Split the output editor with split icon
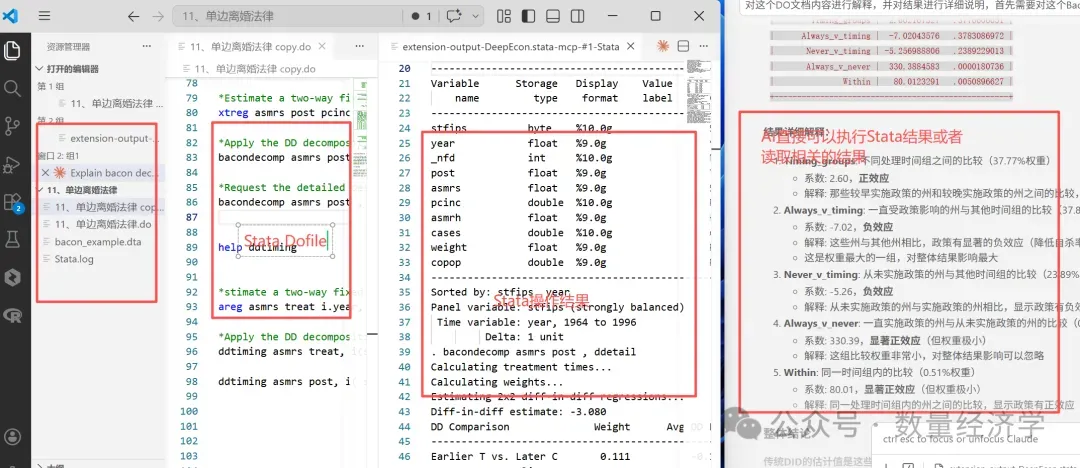 (x=683, y=46)
